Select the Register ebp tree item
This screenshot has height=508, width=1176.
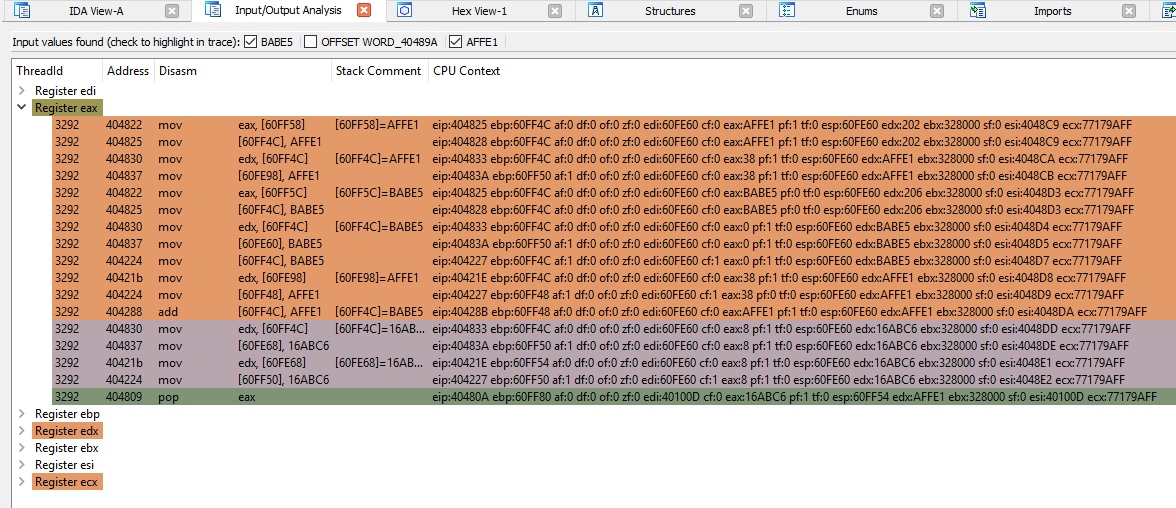tap(67, 413)
